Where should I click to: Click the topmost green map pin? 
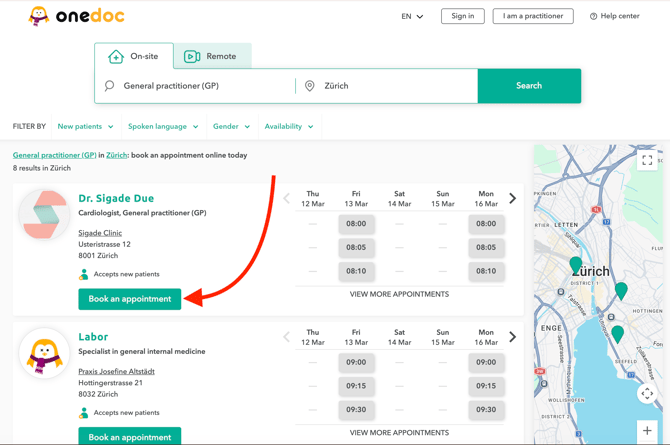pyautogui.click(x=576, y=265)
